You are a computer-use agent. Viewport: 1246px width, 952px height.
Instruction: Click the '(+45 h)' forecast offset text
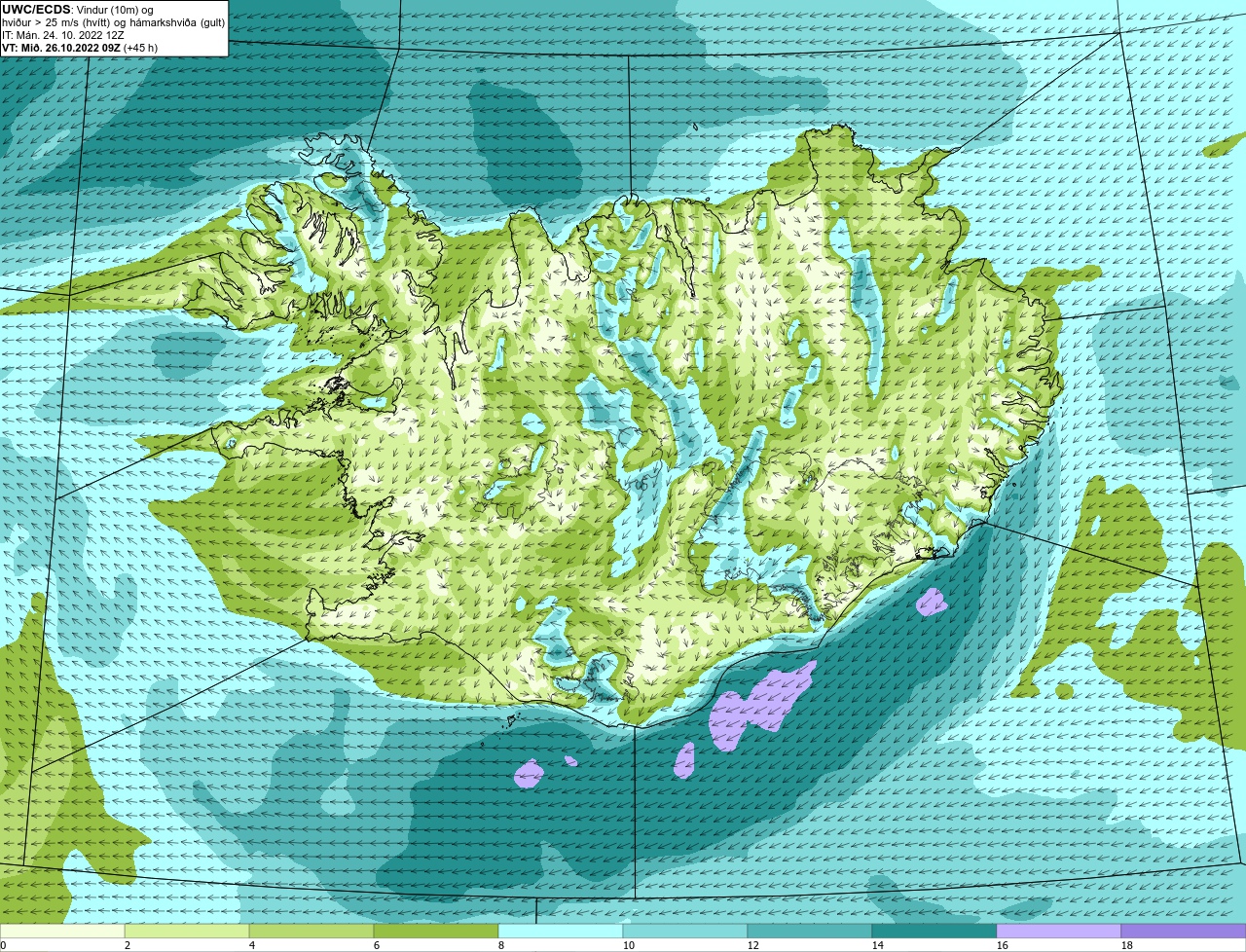click(x=140, y=48)
